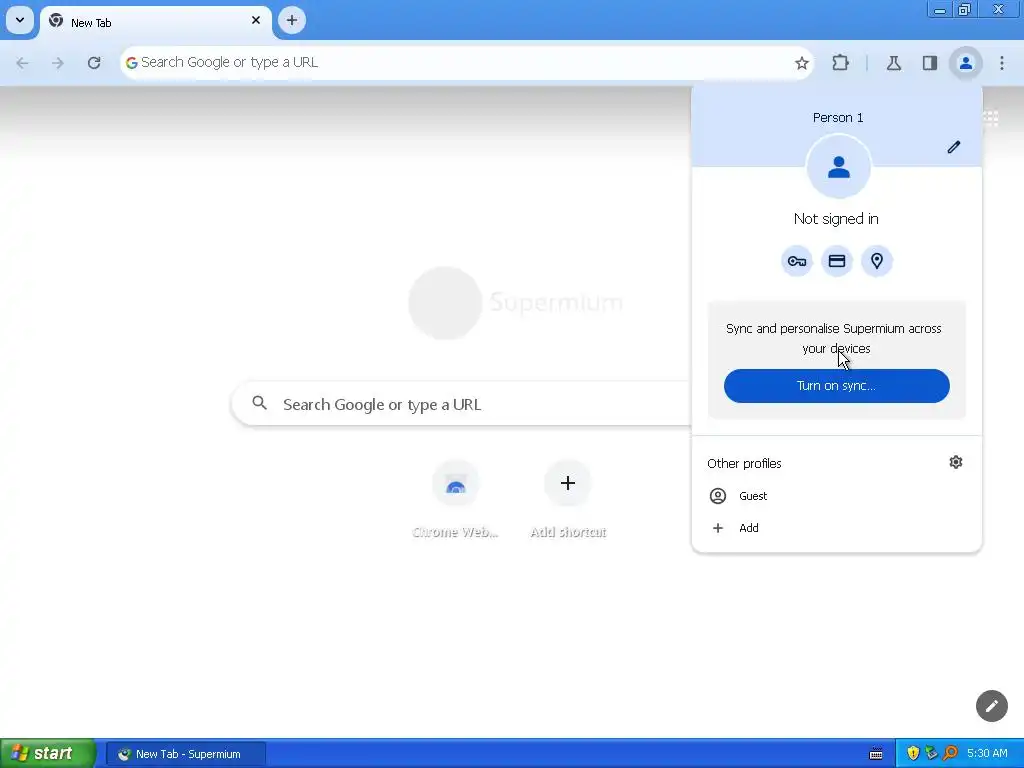Screen dimensions: 1024x768
Task: Open the tab search dropdown arrow
Action: (x=20, y=20)
